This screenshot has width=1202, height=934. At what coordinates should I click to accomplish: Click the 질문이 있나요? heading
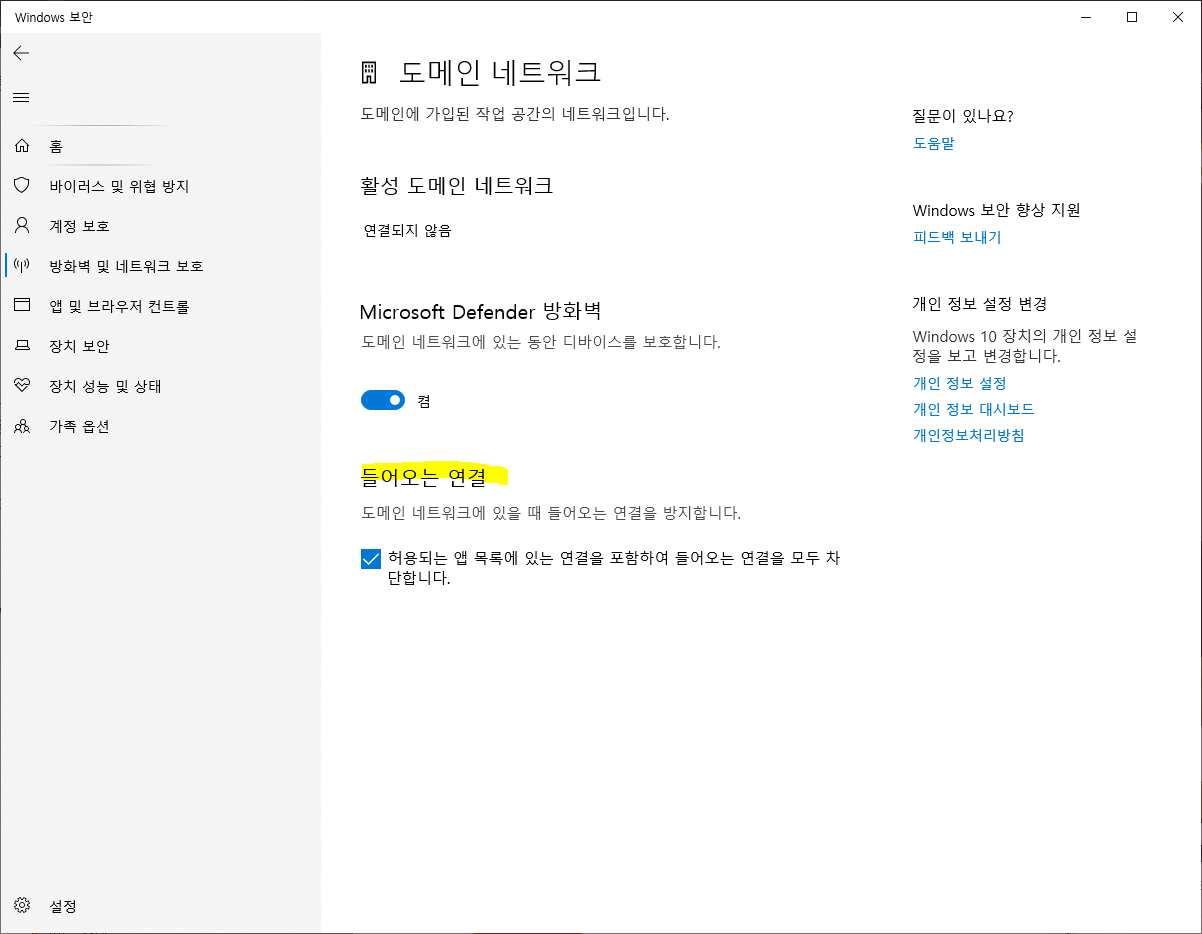tap(962, 116)
